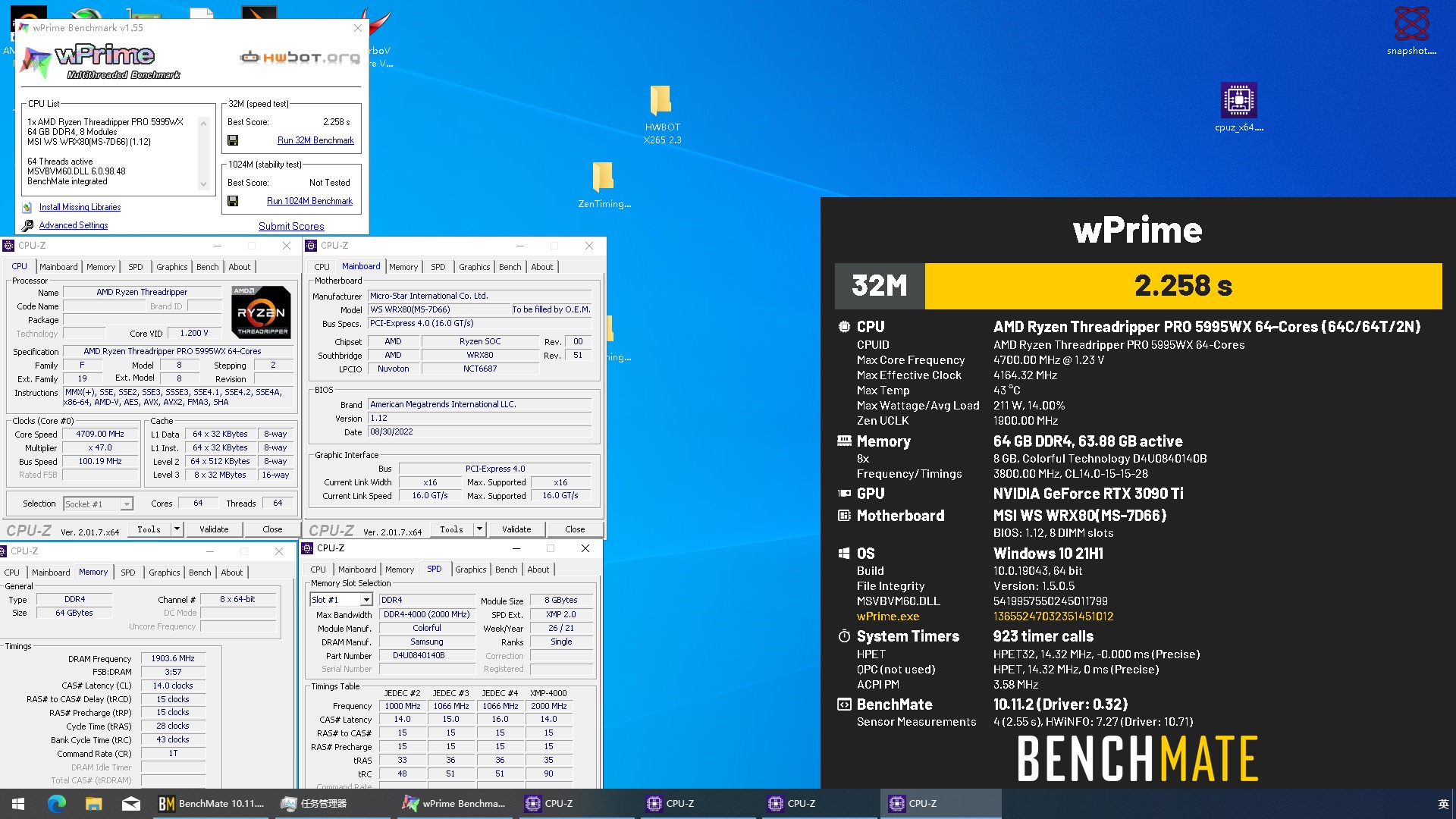Open Tools dropdown arrow in CPU tab window
The width and height of the screenshot is (1456, 819).
click(177, 529)
